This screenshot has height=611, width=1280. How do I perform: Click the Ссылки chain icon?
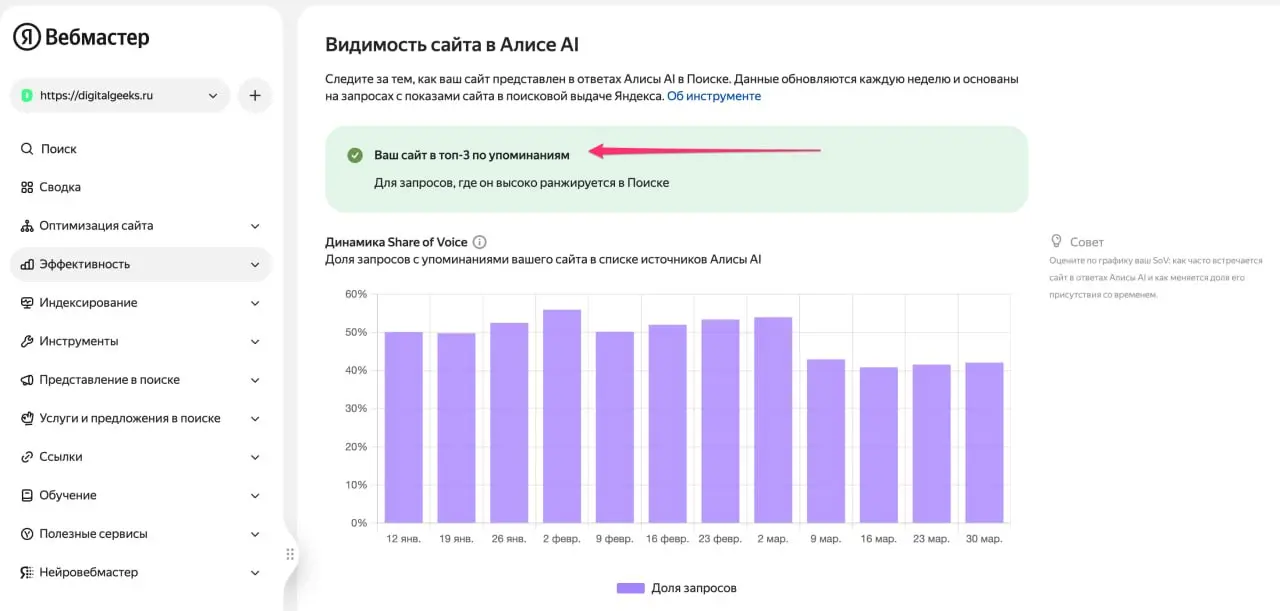[x=27, y=457]
